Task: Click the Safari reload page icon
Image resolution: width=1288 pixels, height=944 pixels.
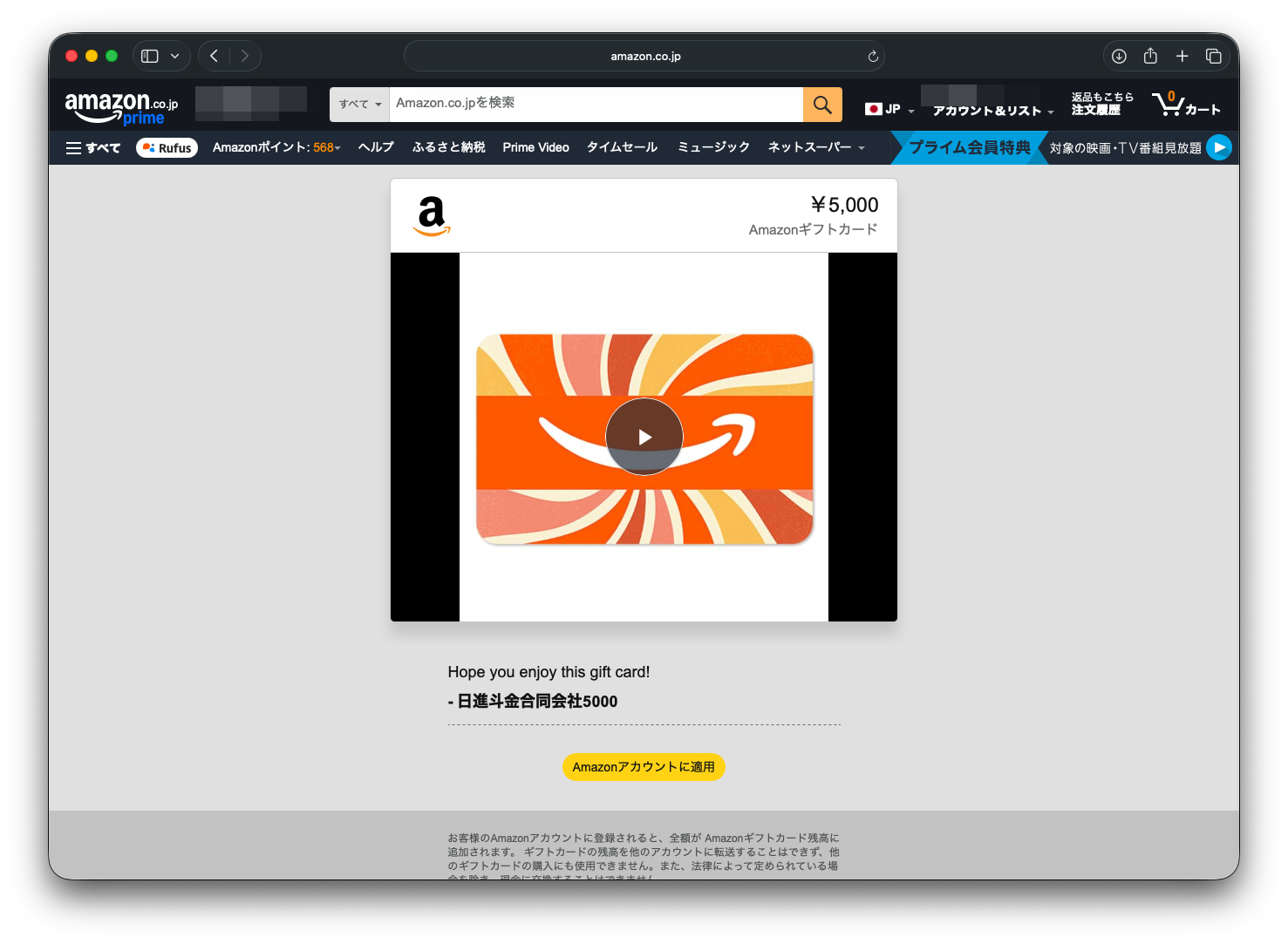Action: coord(873,57)
